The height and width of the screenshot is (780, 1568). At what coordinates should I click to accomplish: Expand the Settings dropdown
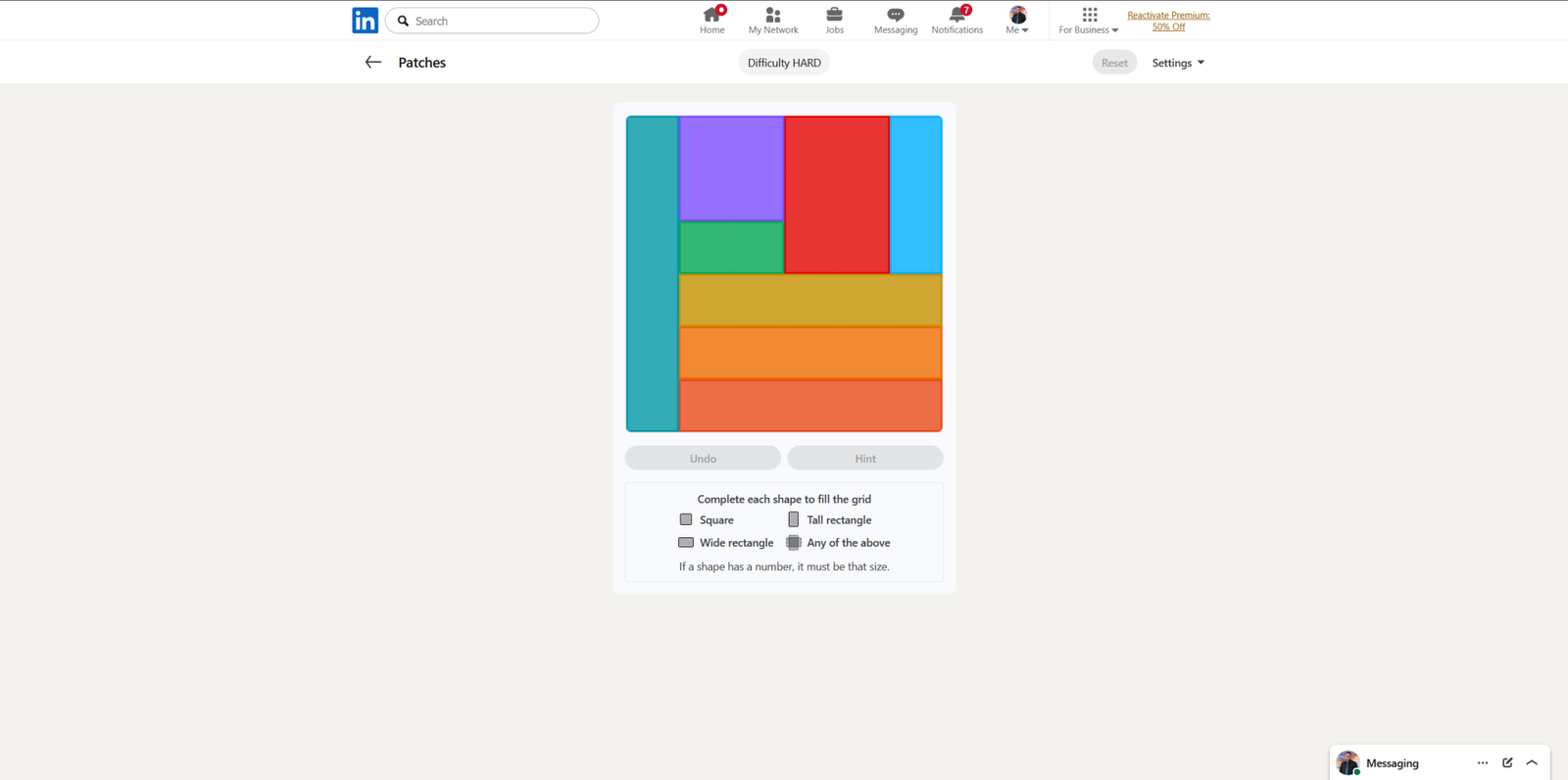1178,63
